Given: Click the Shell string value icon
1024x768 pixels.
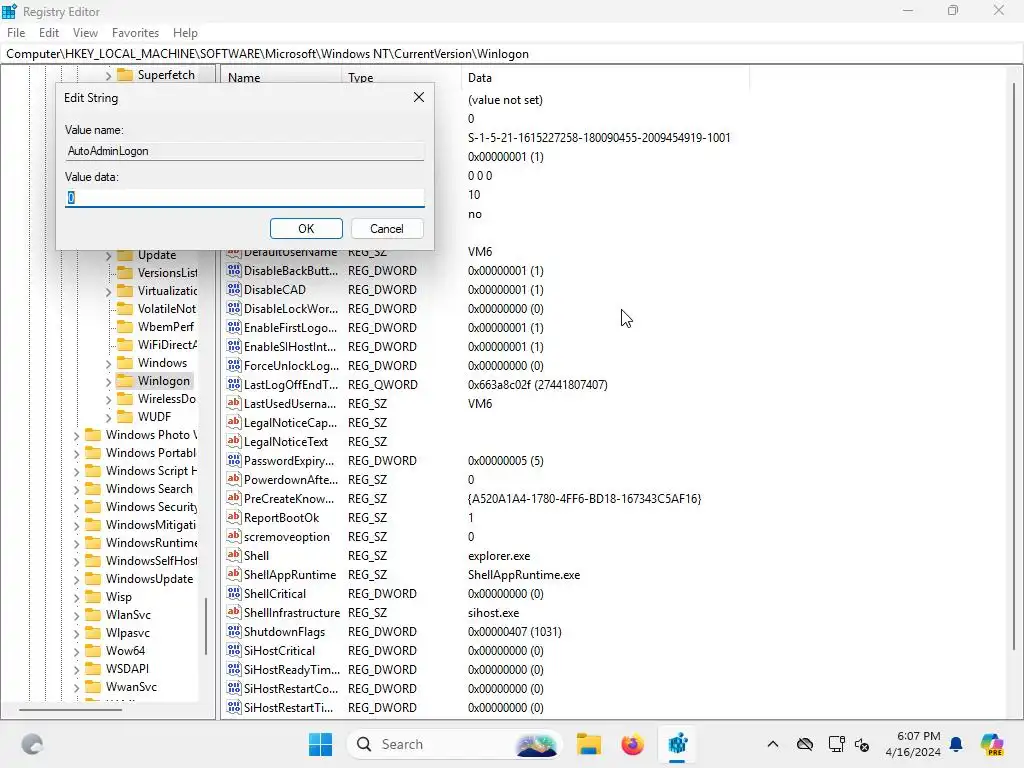Looking at the screenshot, I should tap(234, 555).
